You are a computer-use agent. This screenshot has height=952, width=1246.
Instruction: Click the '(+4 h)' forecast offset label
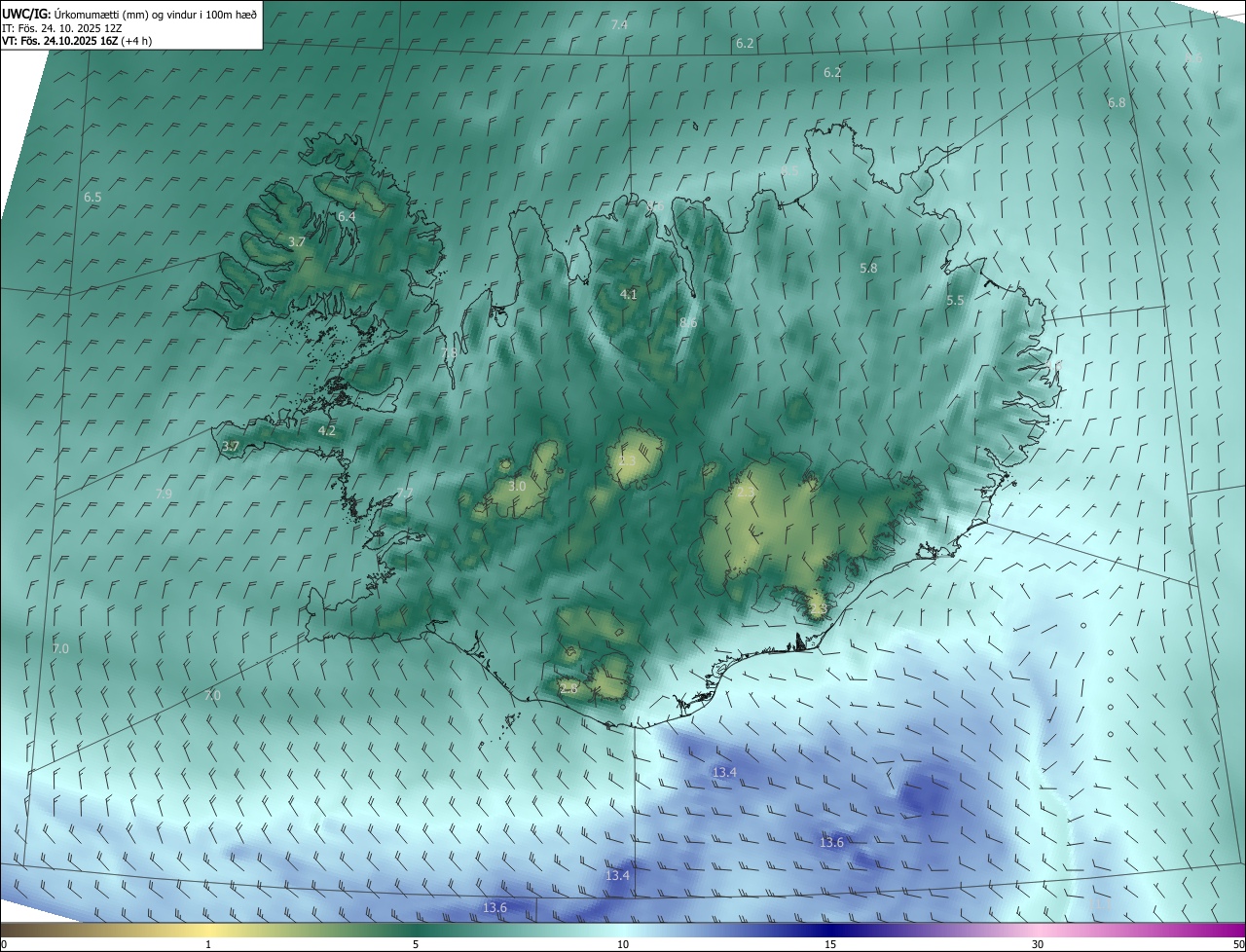pos(137,41)
